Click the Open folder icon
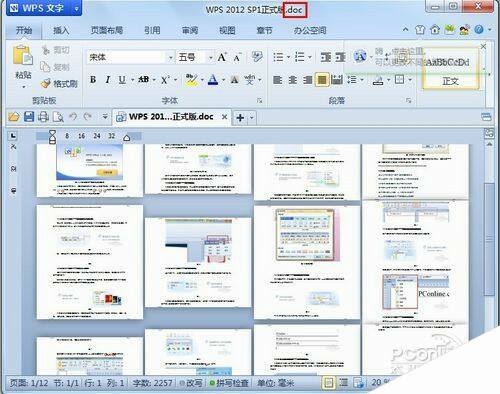Image resolution: width=500 pixels, height=394 pixels. (14, 117)
